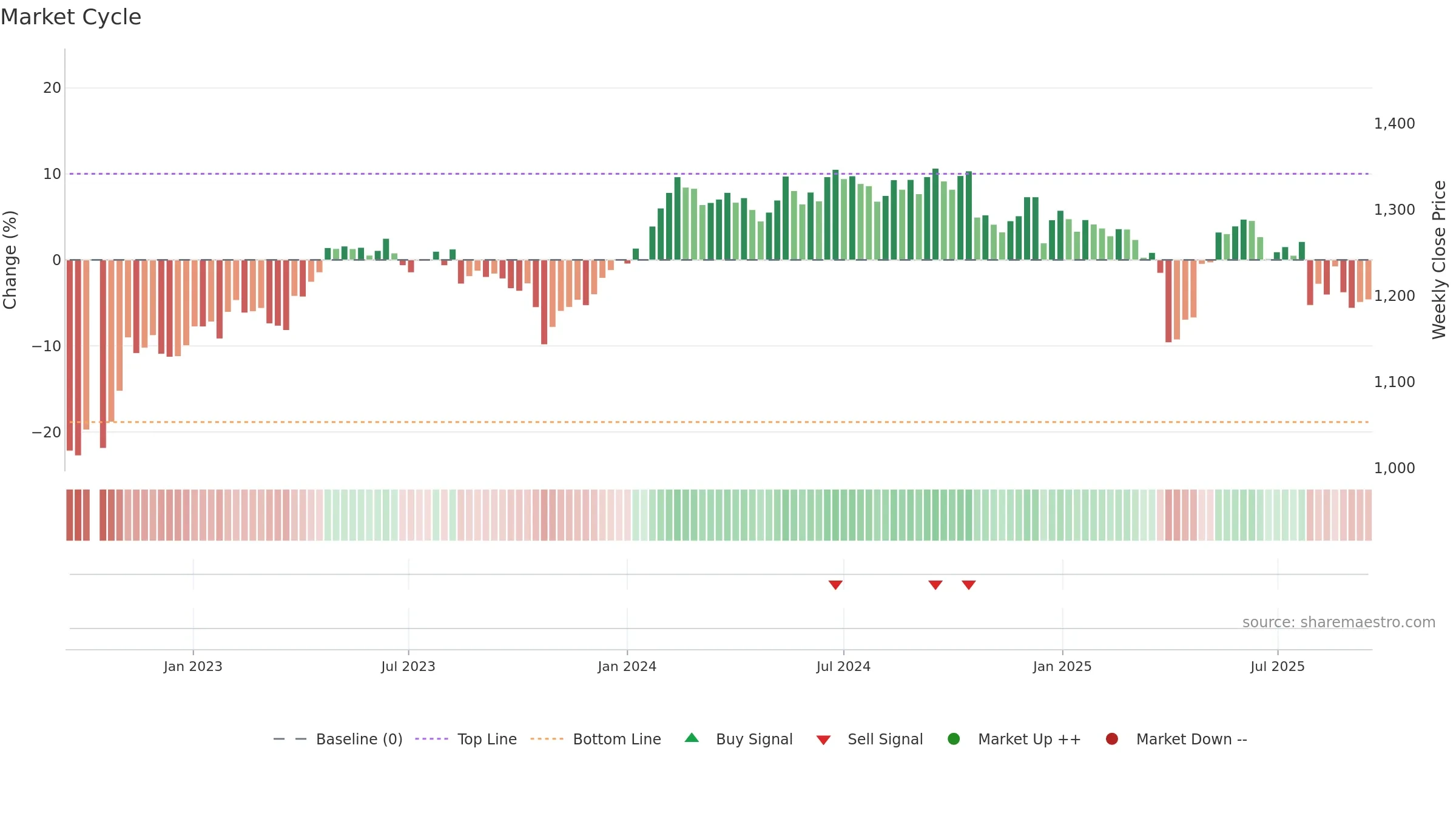Click the green Buy Signal triangle icon
Image resolution: width=1456 pixels, height=819 pixels.
pos(692,738)
